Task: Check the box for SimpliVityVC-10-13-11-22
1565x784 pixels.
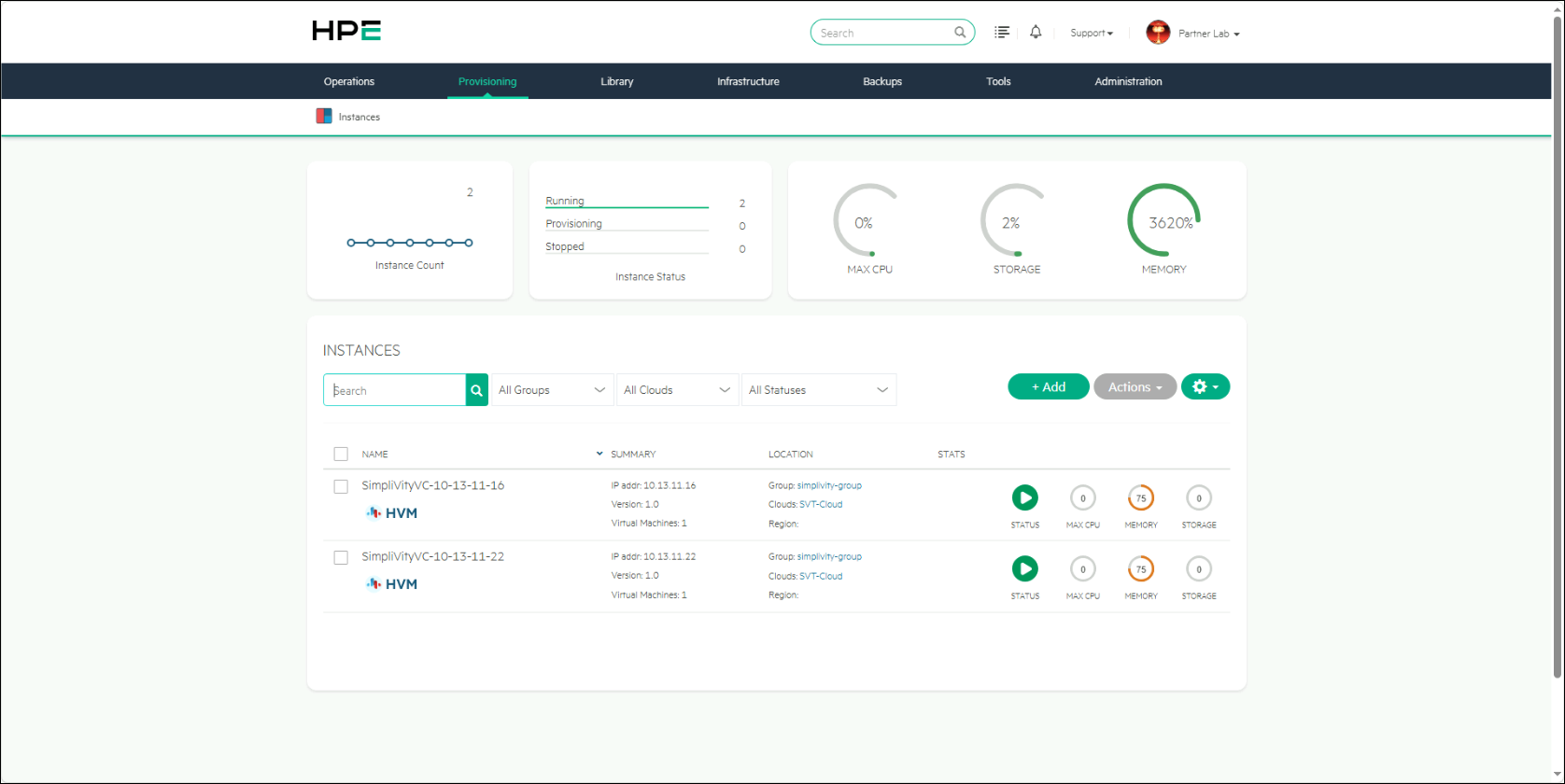Action: 341,557
